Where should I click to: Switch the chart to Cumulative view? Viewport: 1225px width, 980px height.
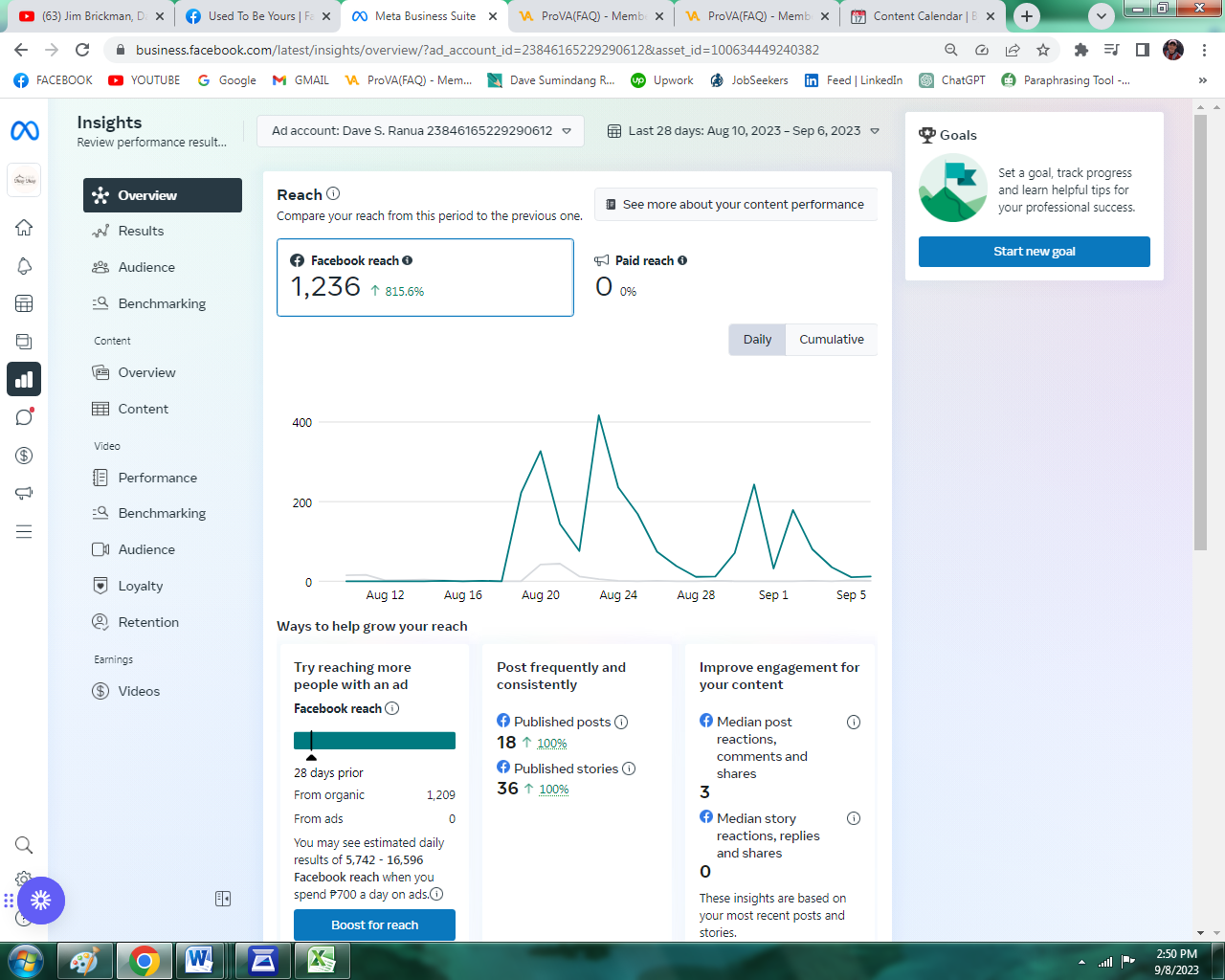[x=832, y=340]
